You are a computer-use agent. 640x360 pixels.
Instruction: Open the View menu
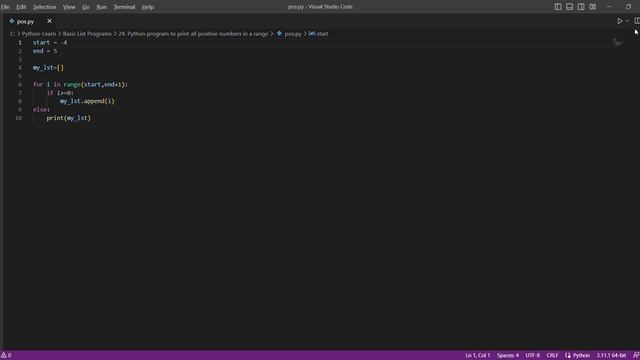[x=69, y=7]
